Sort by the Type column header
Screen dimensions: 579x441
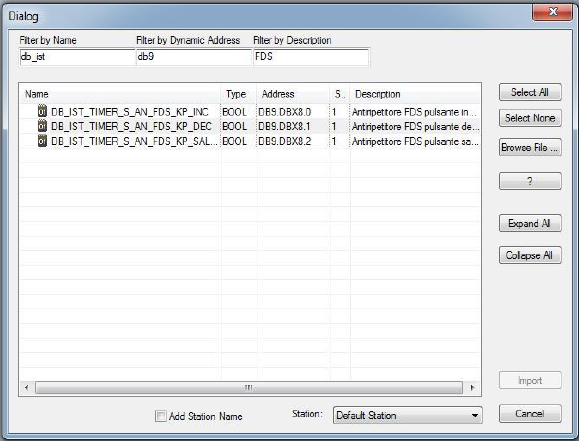click(239, 94)
